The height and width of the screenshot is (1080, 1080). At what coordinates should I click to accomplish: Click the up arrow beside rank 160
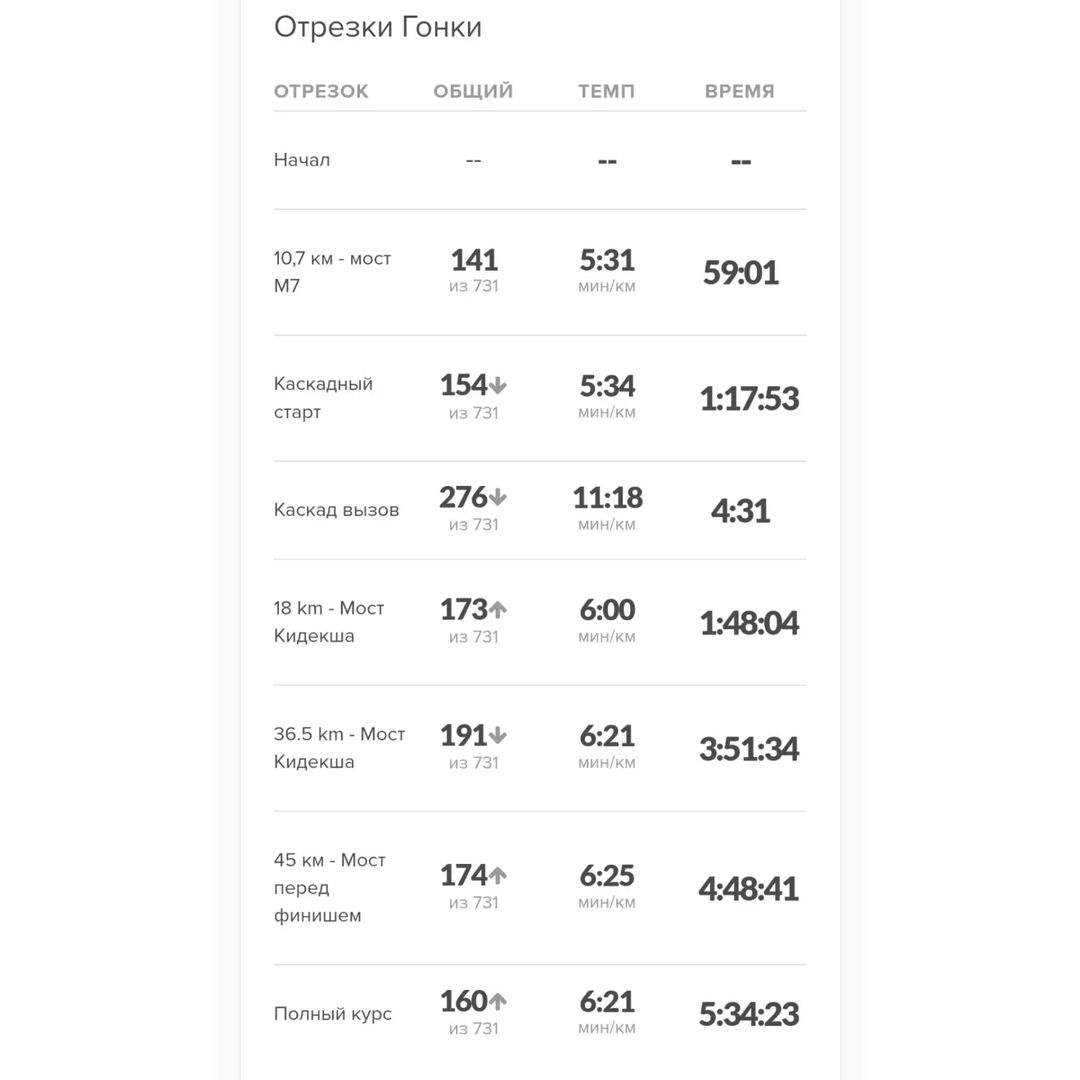(x=498, y=1001)
